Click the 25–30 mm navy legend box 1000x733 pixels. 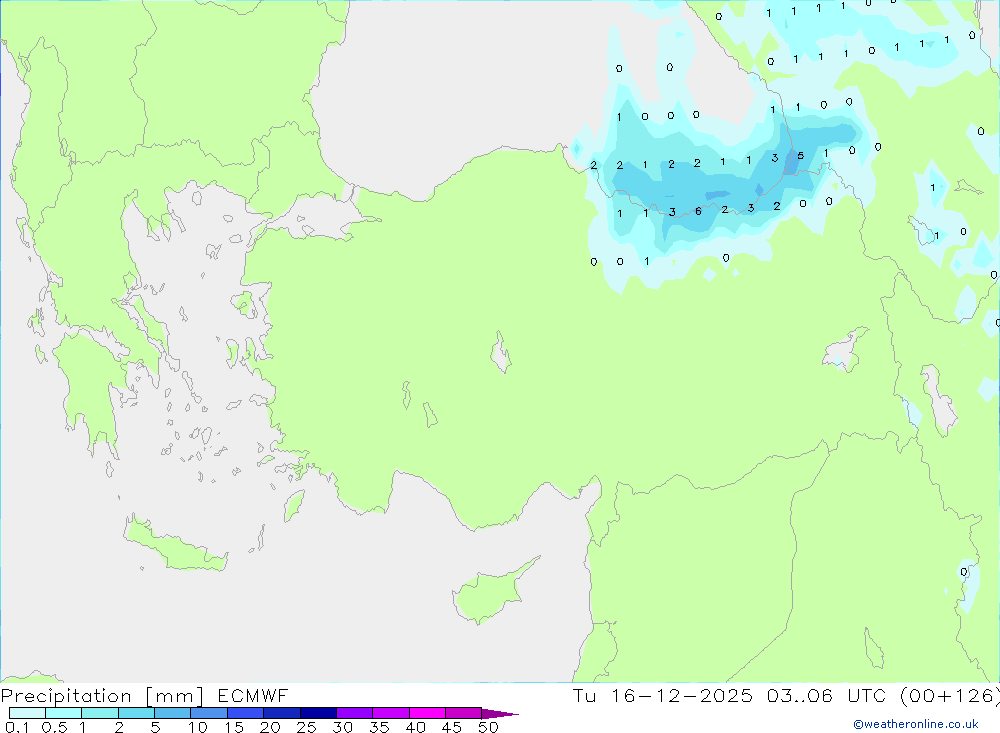(318, 713)
